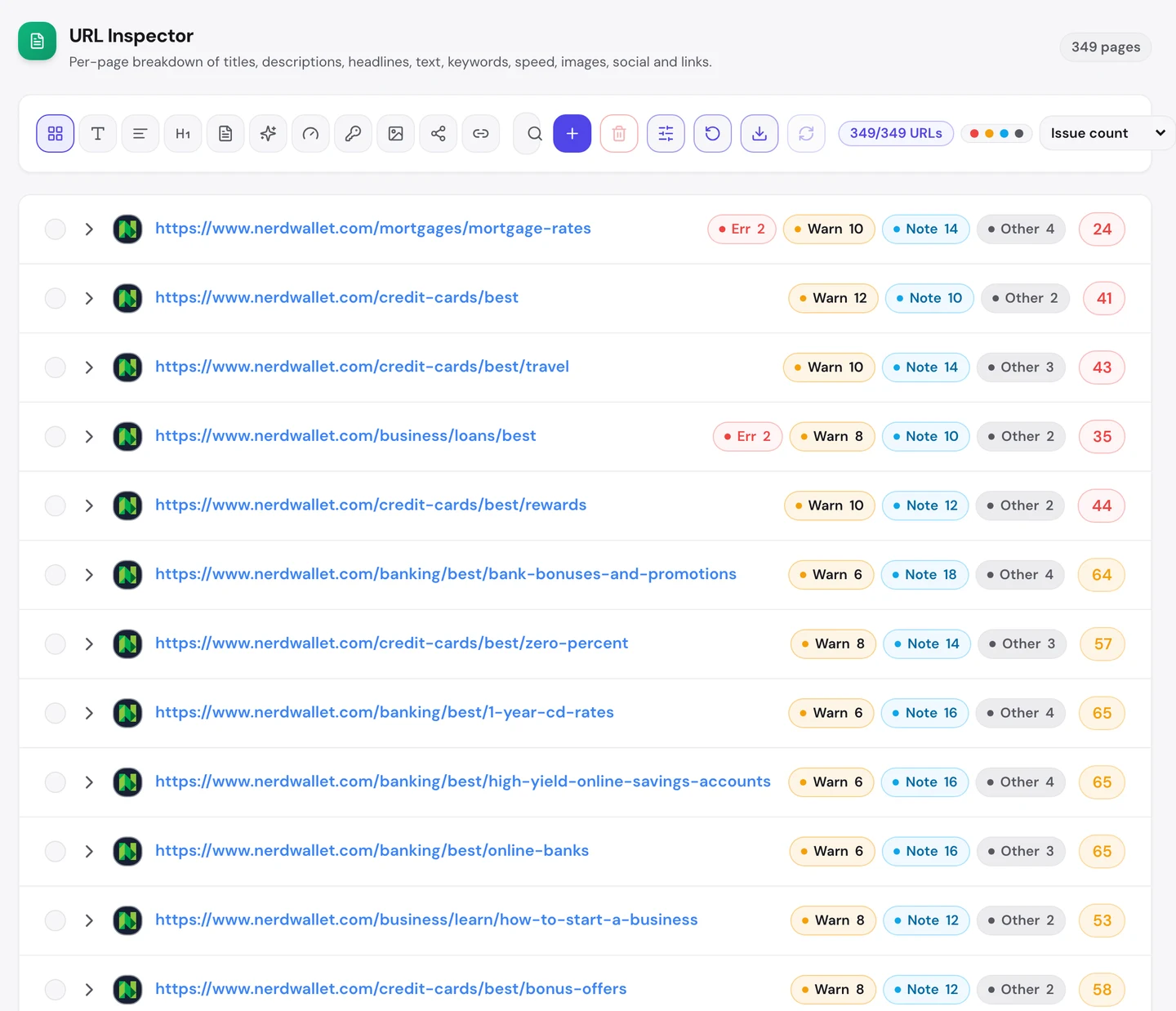The width and height of the screenshot is (1176, 1011).
Task: Select the mortgage-rates row checkbox
Action: coord(56,229)
